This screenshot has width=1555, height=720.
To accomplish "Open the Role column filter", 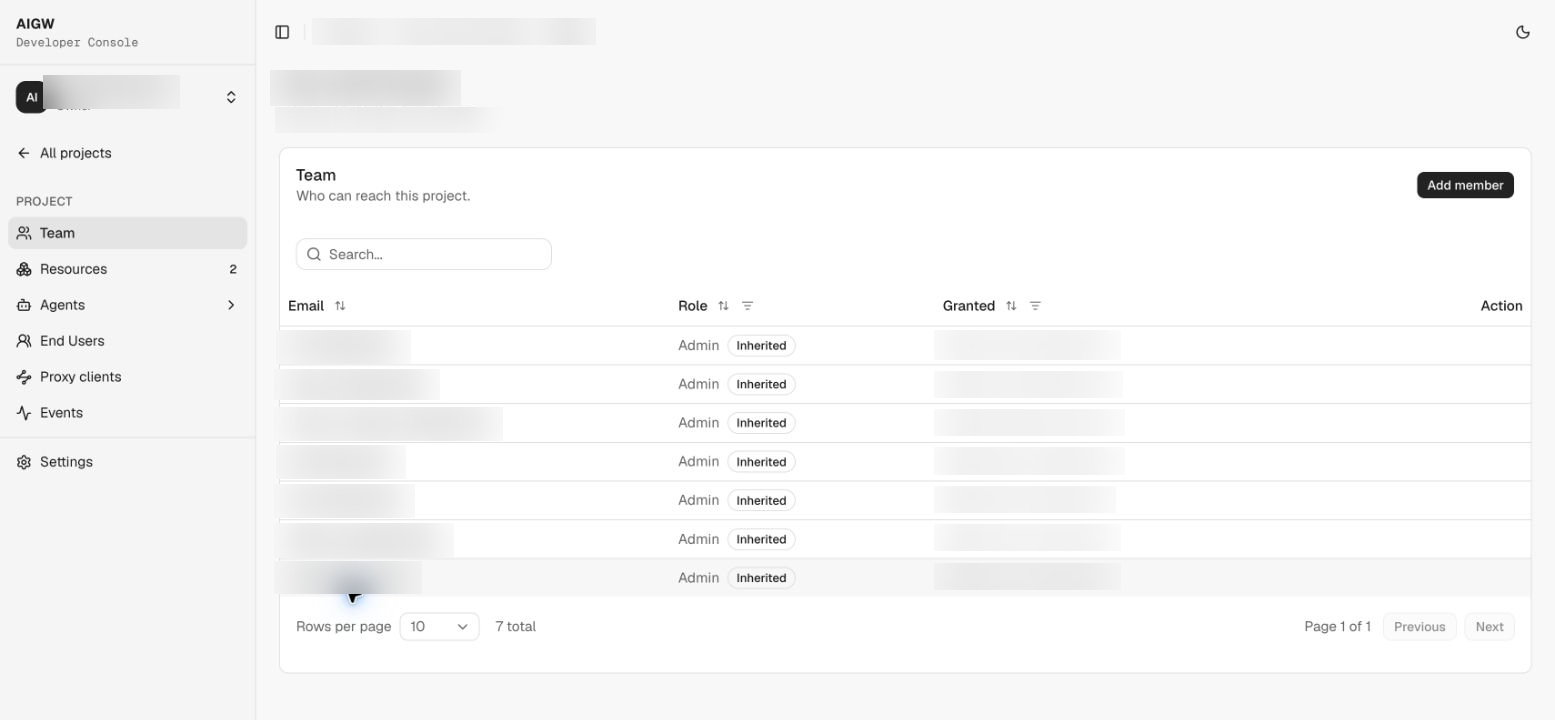I will pyautogui.click(x=747, y=306).
